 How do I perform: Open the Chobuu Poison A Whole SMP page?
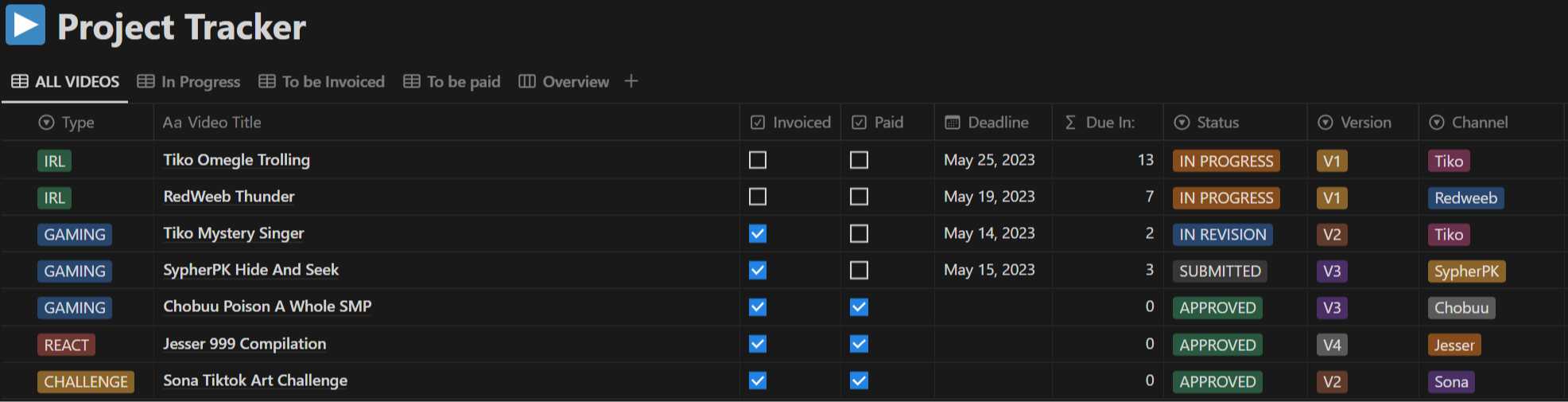coord(267,306)
